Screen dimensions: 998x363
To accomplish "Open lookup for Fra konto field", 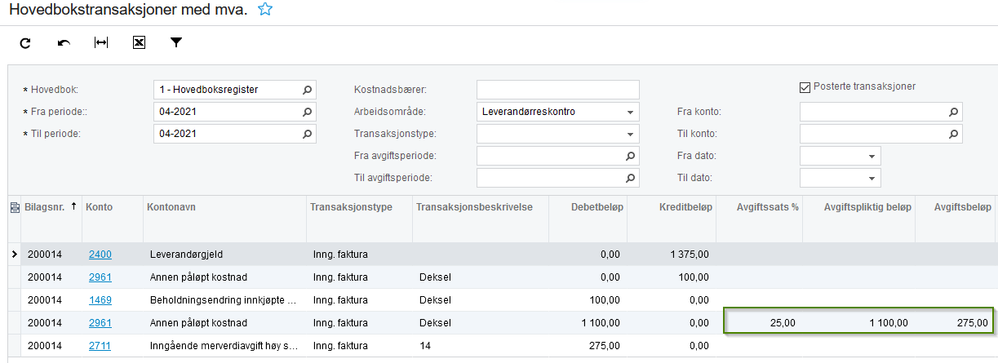I will tap(953, 112).
